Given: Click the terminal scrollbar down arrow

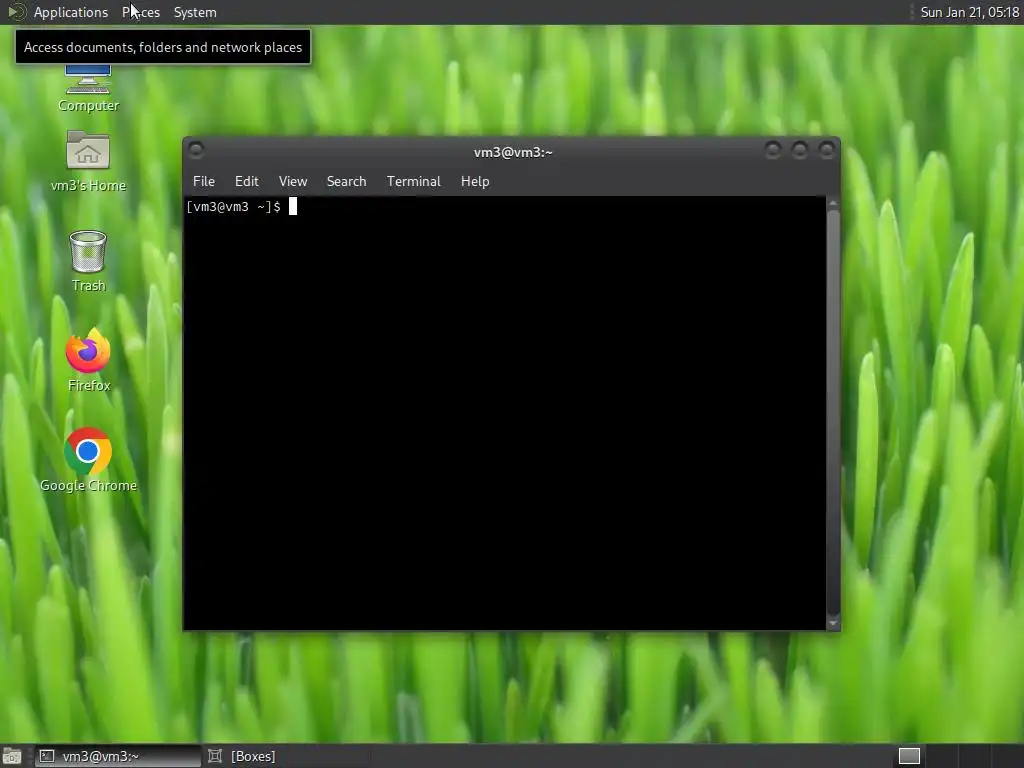Looking at the screenshot, I should (833, 623).
